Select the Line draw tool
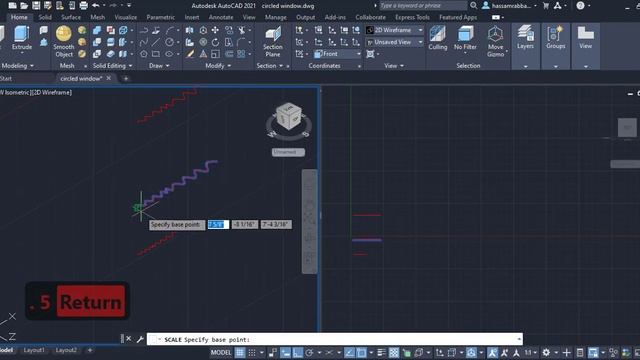The height and width of the screenshot is (360, 640). click(156, 42)
